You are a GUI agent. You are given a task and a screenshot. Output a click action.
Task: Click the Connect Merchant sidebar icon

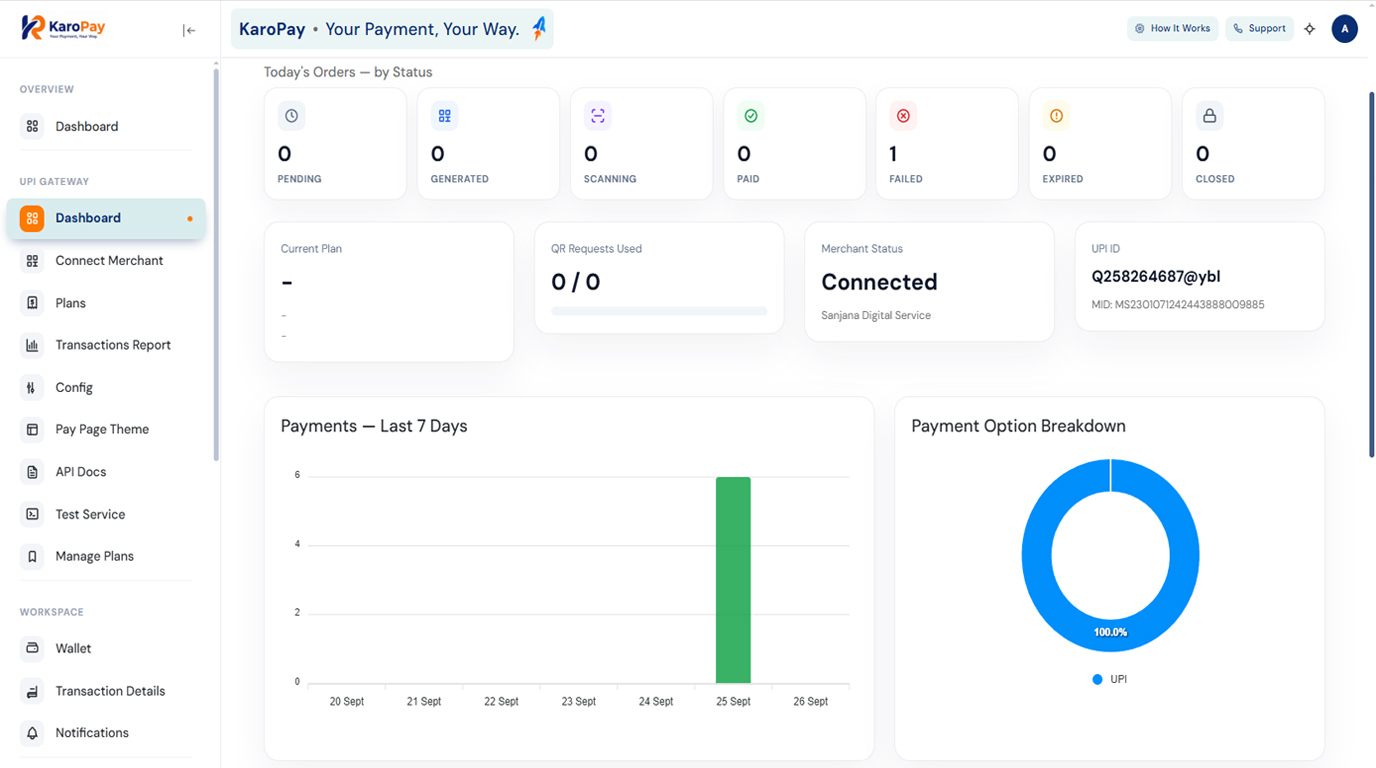pyautogui.click(x=33, y=261)
